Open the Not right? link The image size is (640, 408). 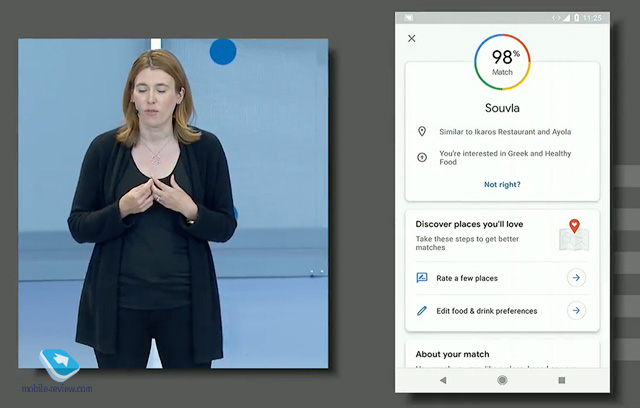502,184
